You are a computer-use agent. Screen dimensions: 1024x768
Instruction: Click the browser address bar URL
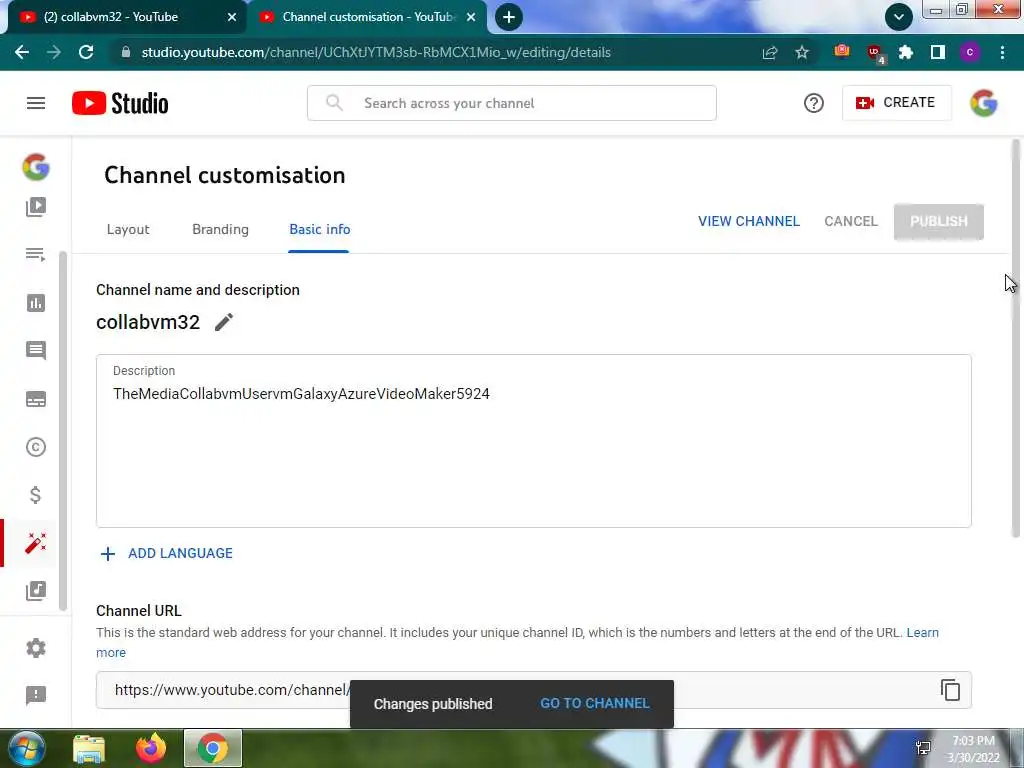376,52
